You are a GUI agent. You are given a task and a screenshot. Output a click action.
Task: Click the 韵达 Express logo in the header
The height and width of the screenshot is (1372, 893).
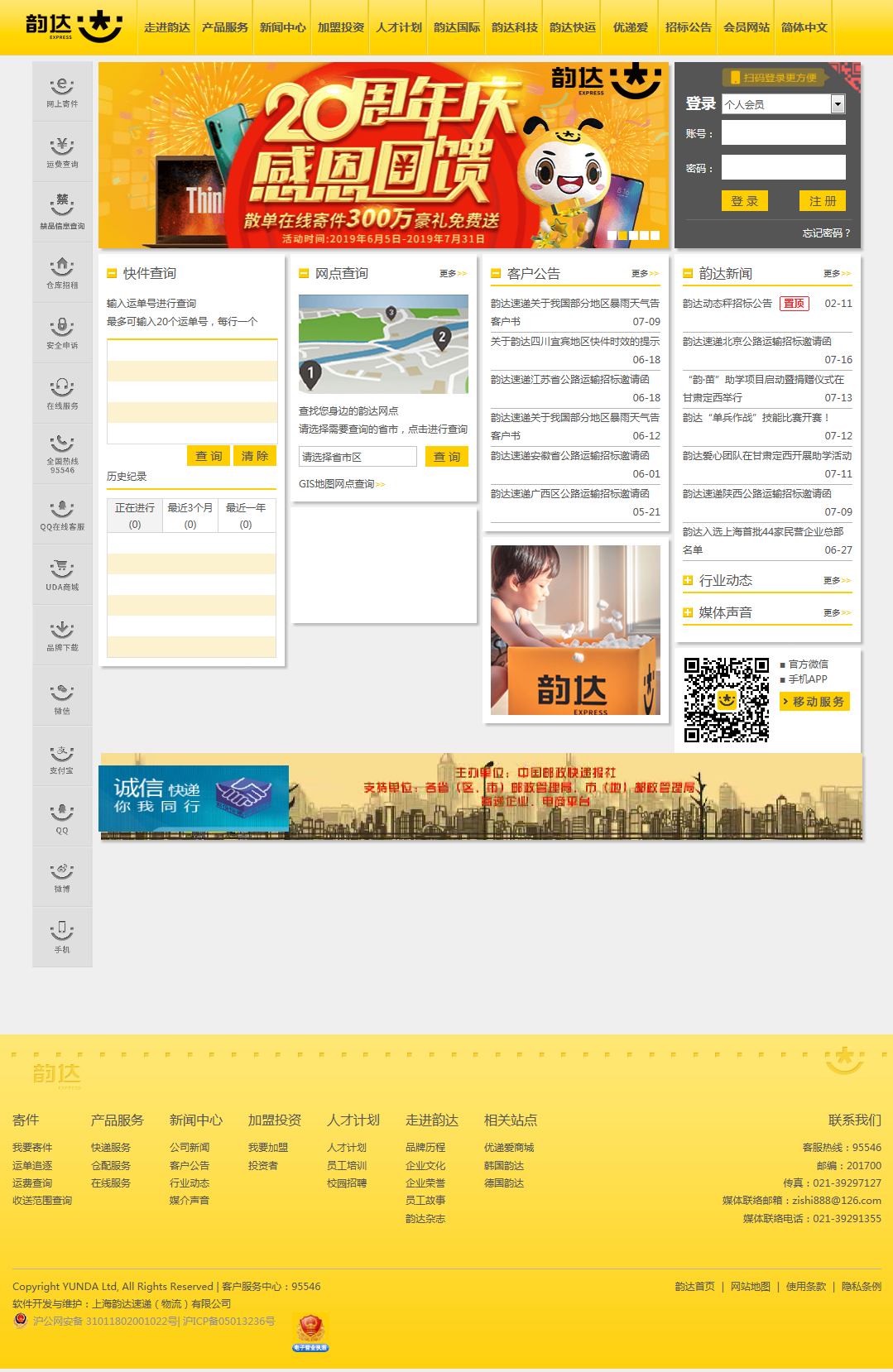coord(74,26)
